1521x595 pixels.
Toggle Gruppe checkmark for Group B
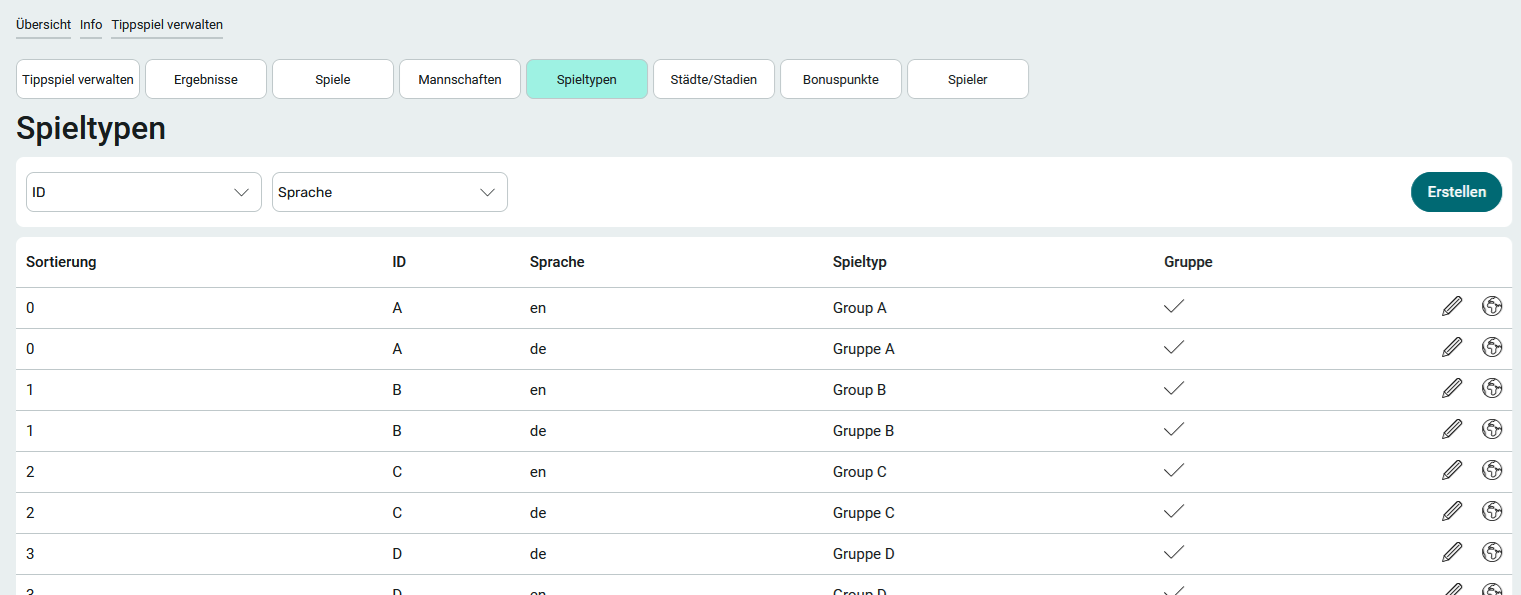click(1174, 388)
